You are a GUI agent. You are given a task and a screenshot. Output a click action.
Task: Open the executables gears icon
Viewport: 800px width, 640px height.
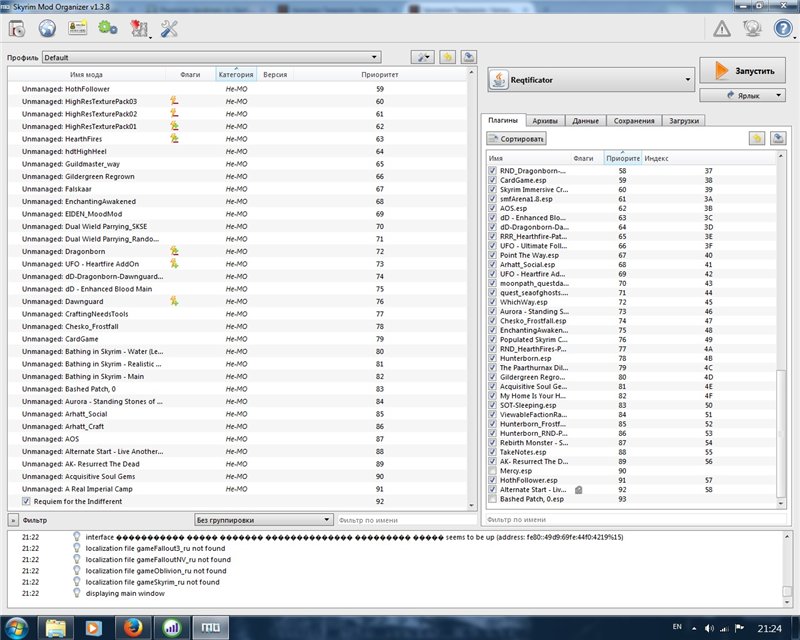[108, 28]
